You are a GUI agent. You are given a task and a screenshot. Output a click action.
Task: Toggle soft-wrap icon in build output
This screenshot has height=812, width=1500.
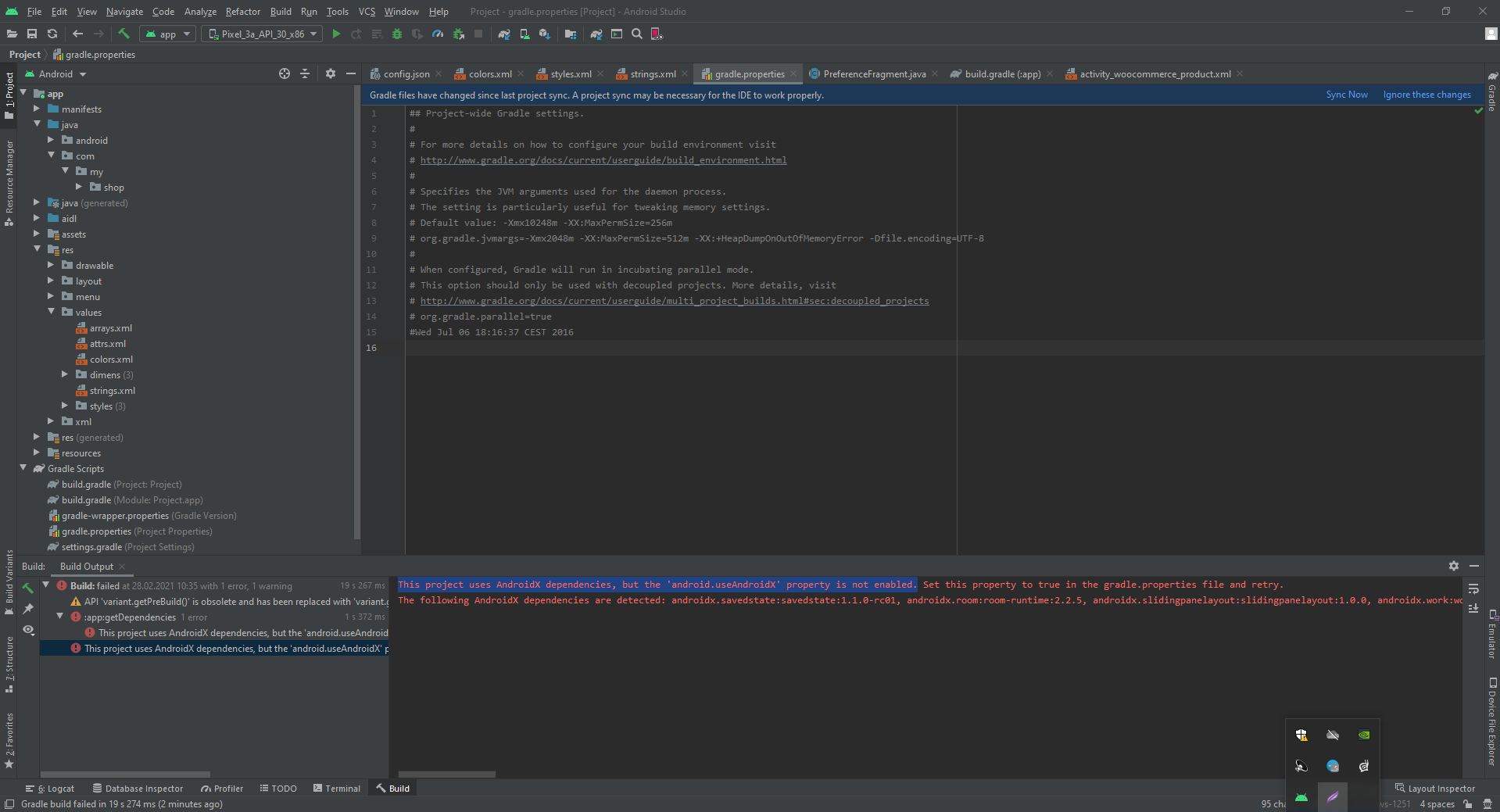tap(1473, 588)
